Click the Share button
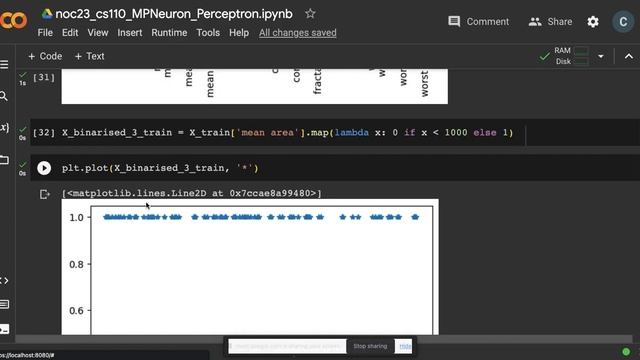640x360 pixels. [550, 22]
